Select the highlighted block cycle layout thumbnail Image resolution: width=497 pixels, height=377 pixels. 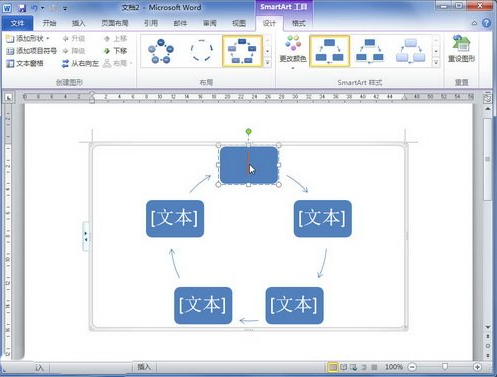242,51
